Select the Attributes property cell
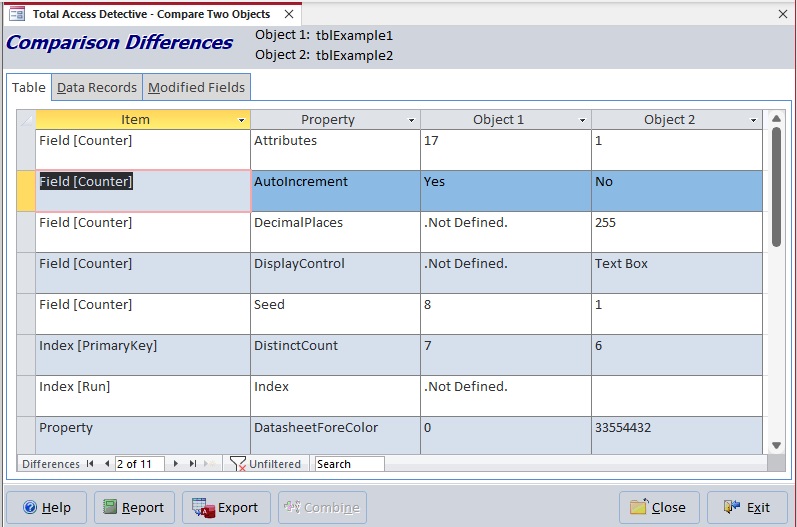The image size is (797, 527). click(x=335, y=150)
